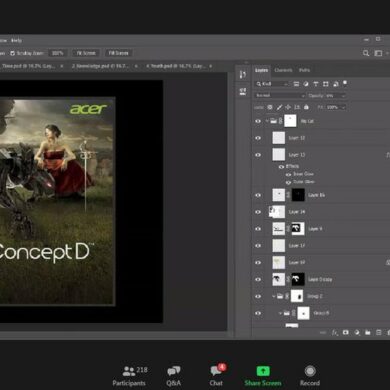The image size is (390, 390).
Task: Open the History panel icon in the dock
Action: coord(243,74)
